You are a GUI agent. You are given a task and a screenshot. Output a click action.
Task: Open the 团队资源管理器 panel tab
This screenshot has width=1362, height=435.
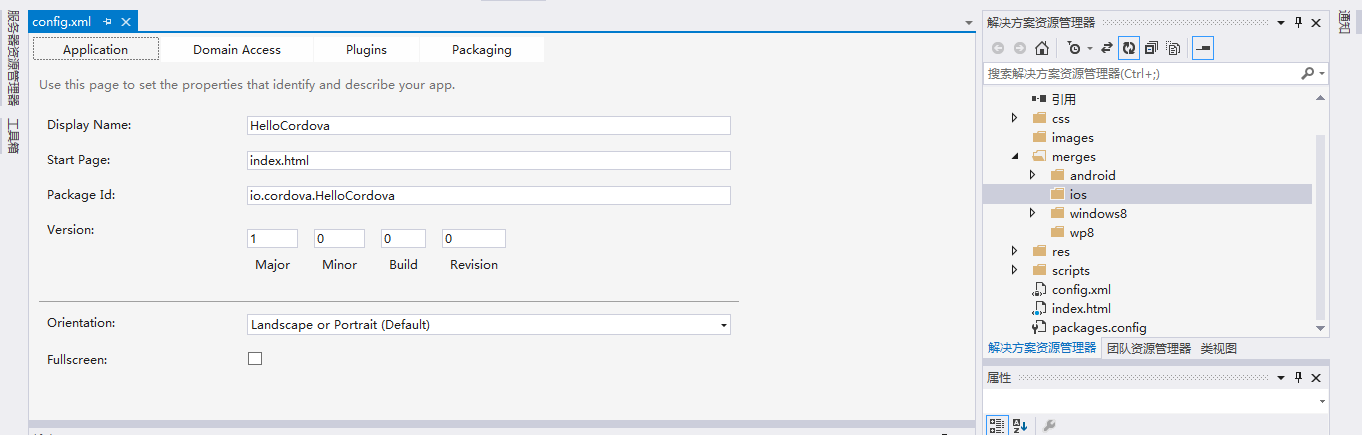tap(1149, 348)
